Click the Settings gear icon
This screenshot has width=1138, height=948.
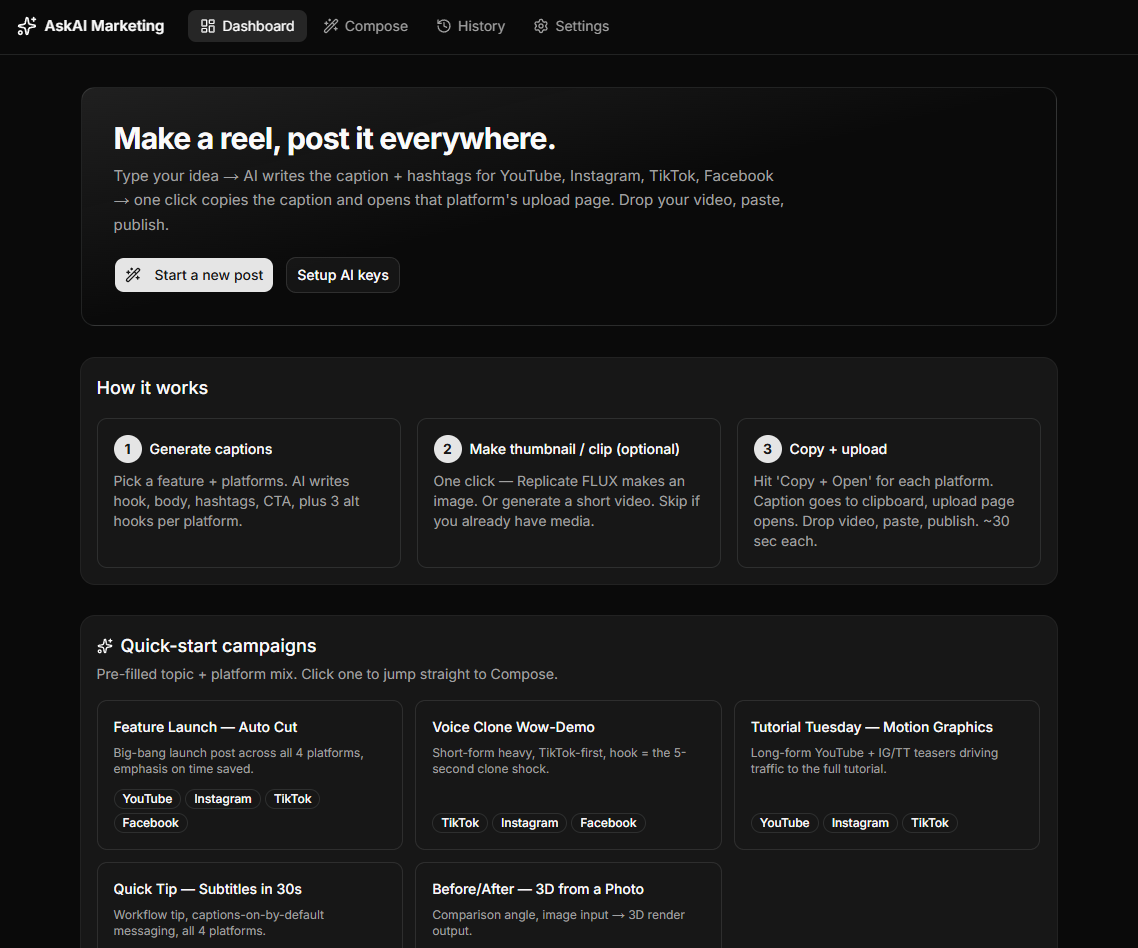click(x=541, y=26)
